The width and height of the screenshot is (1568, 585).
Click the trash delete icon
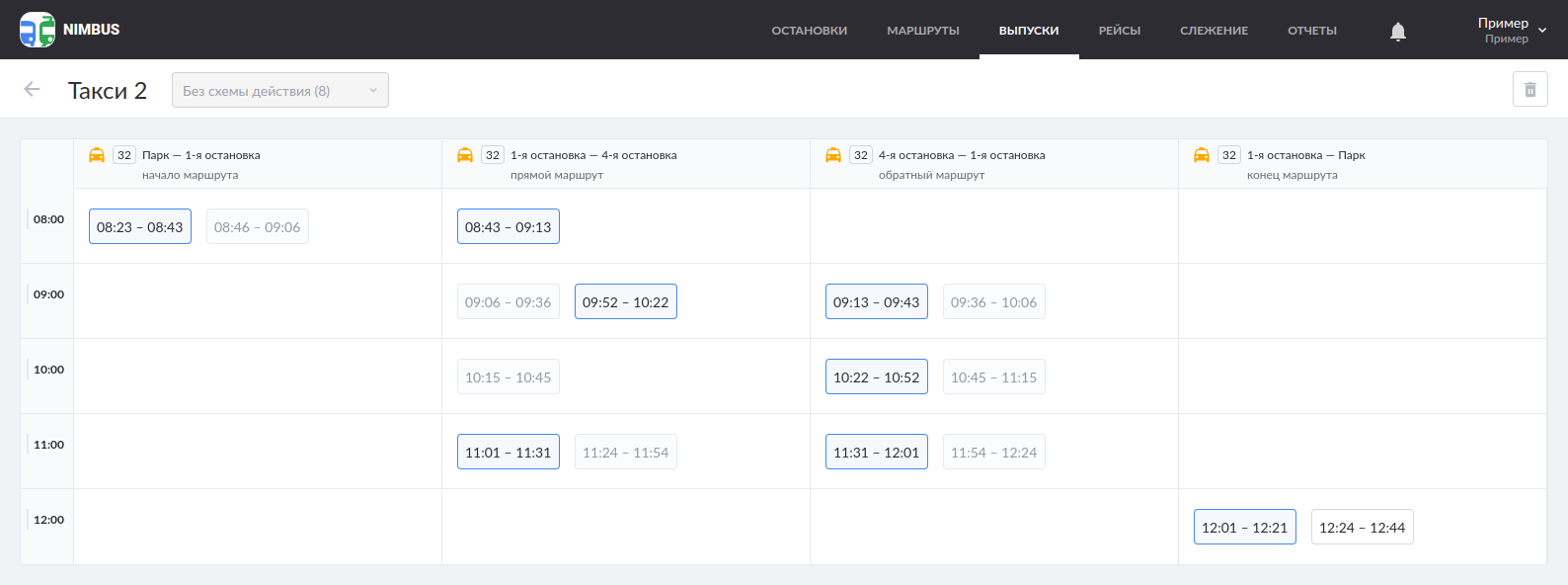(1529, 90)
